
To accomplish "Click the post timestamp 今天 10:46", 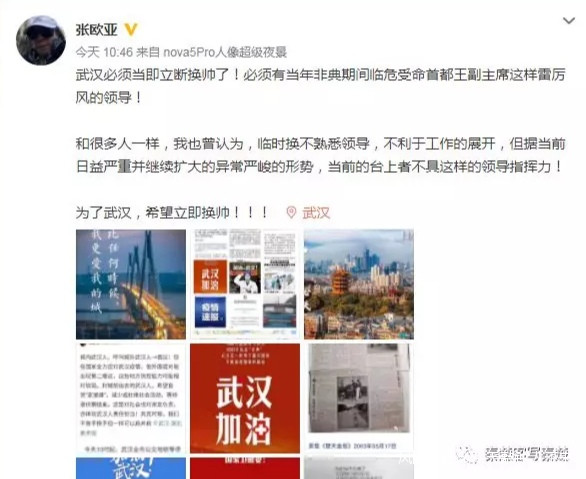I will 104,52.
